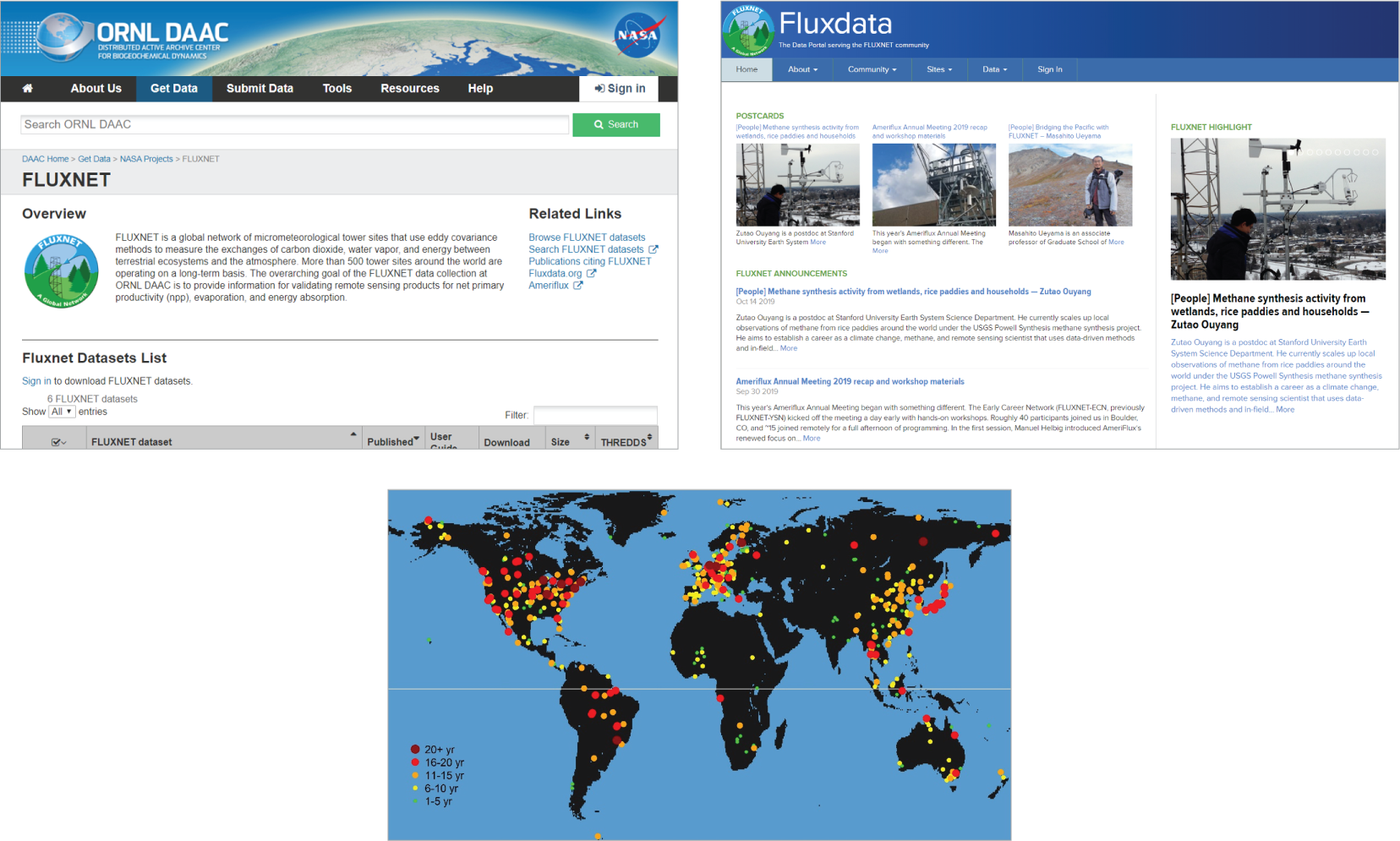Image resolution: width=1400 pixels, height=841 pixels.
Task: Click DAAC Home breadcrumb link
Action: [x=45, y=159]
